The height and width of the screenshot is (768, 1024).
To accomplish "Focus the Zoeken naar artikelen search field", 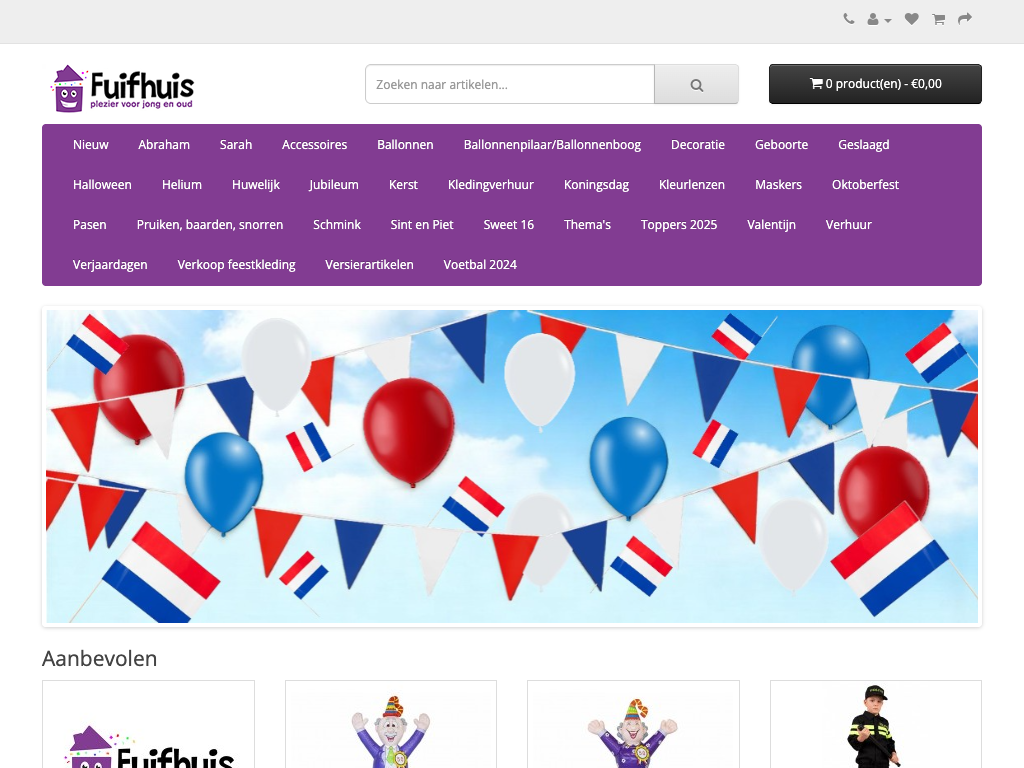I will (510, 84).
